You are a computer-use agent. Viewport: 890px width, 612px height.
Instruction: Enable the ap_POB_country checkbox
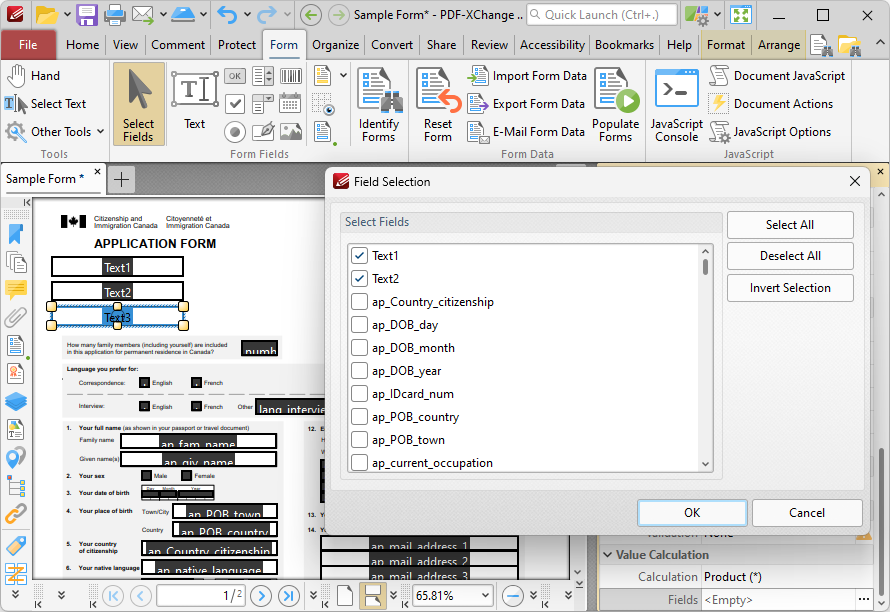click(x=359, y=416)
